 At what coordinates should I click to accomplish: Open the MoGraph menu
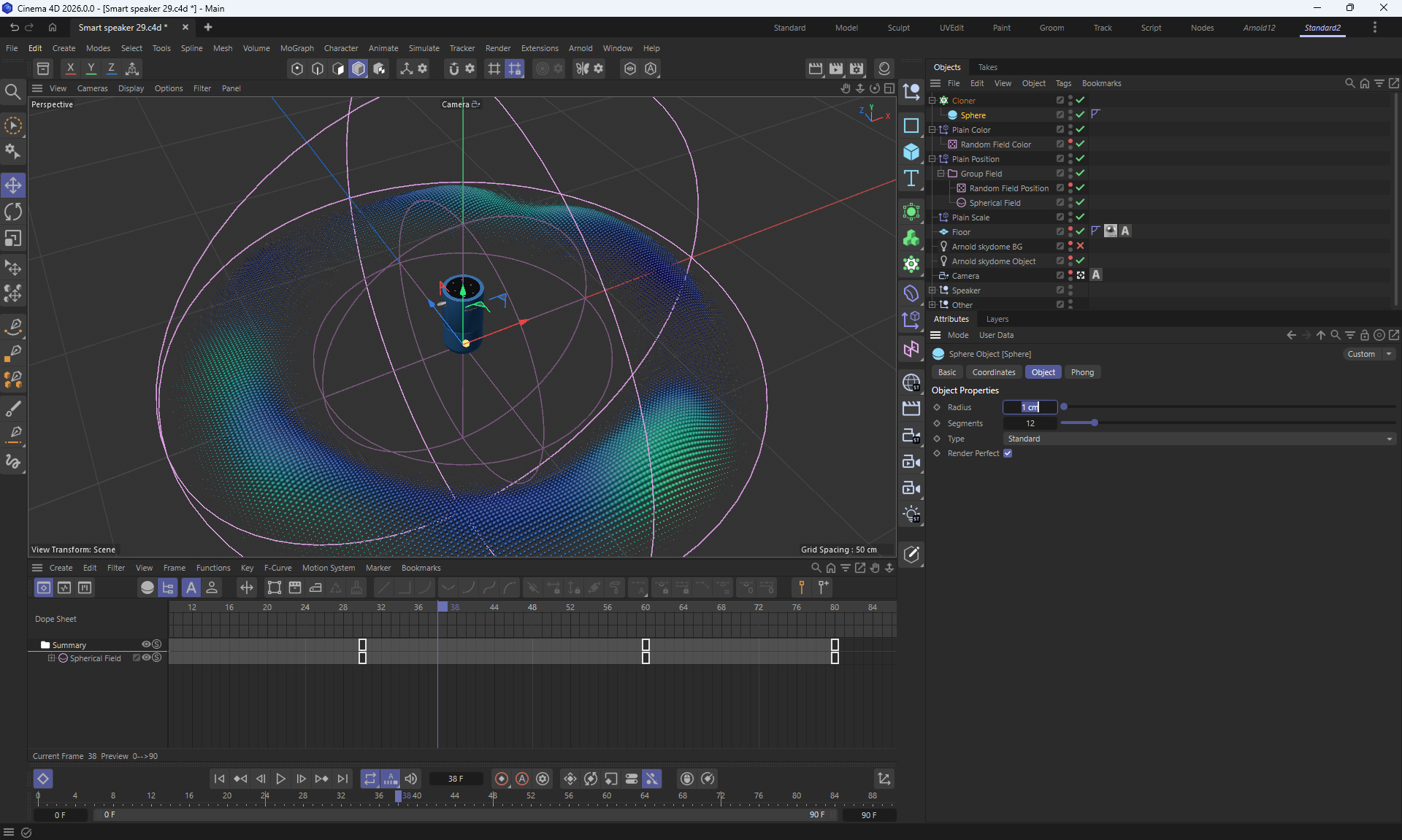coord(296,48)
